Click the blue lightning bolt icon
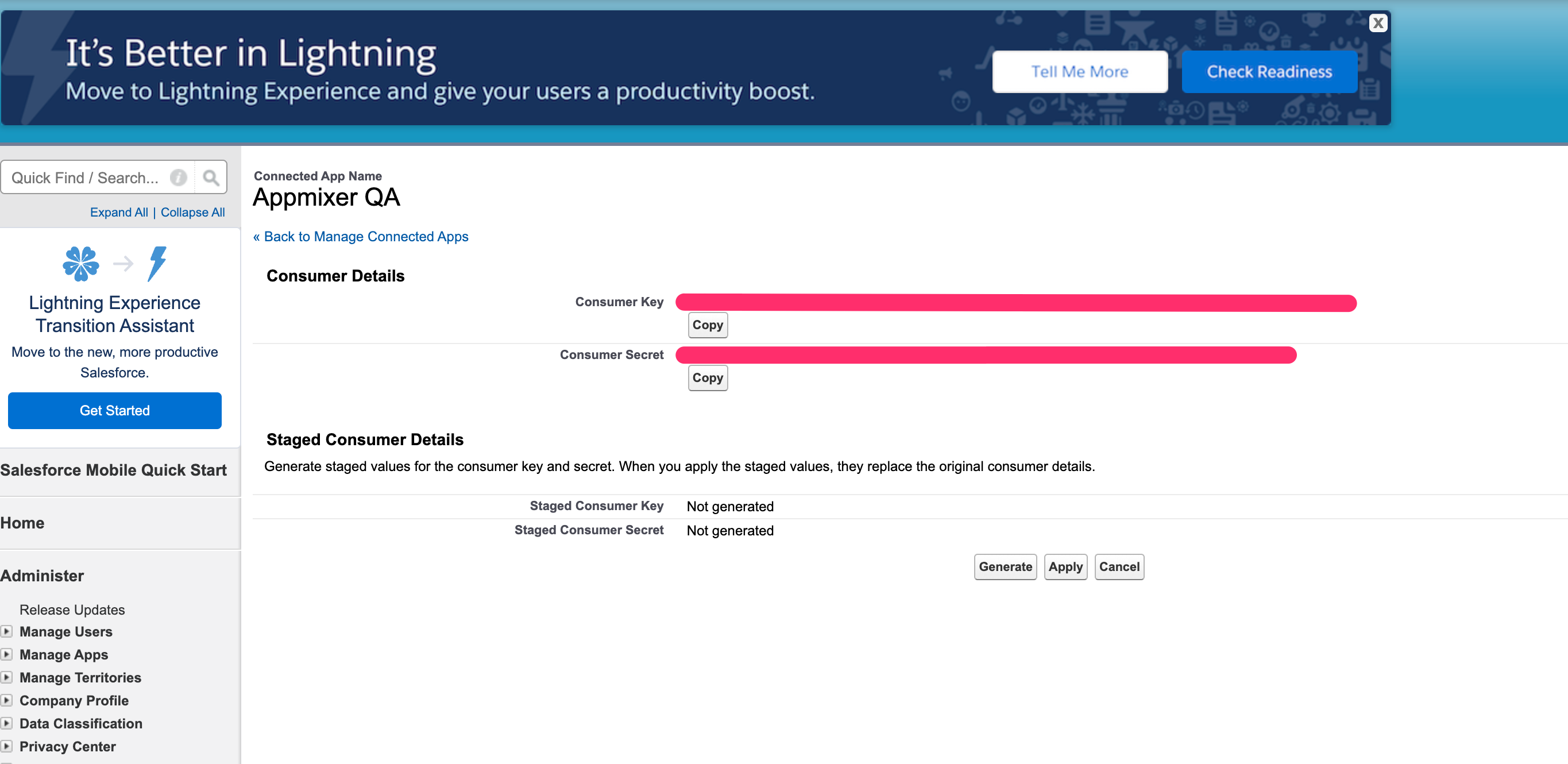 pyautogui.click(x=157, y=264)
